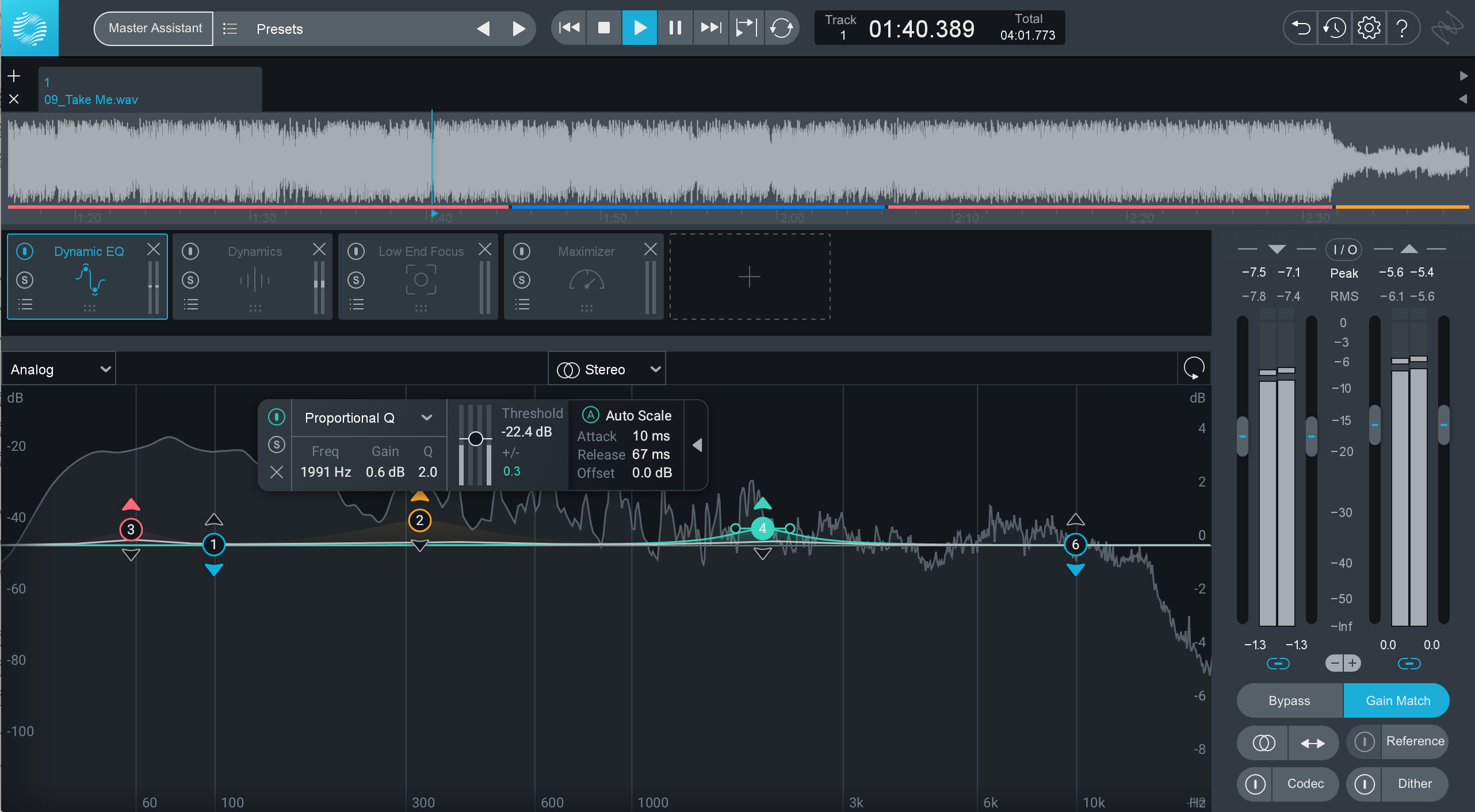The height and width of the screenshot is (812, 1475).
Task: Select the Dynamics module
Action: [253, 277]
